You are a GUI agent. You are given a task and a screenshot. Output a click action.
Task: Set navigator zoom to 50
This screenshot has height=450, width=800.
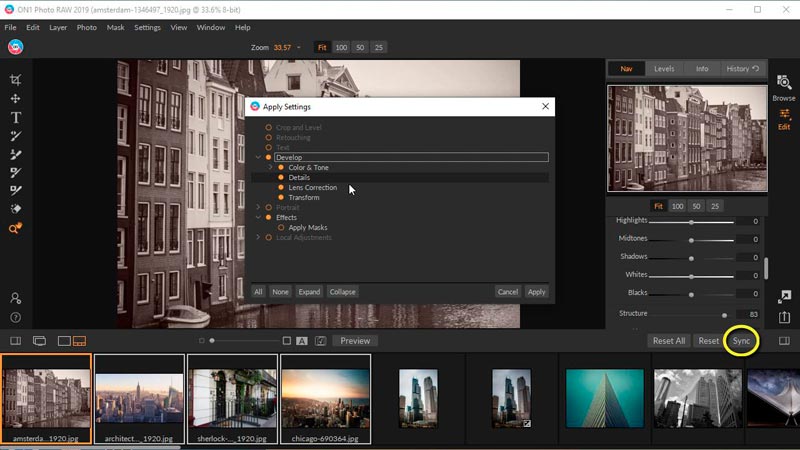(696, 206)
